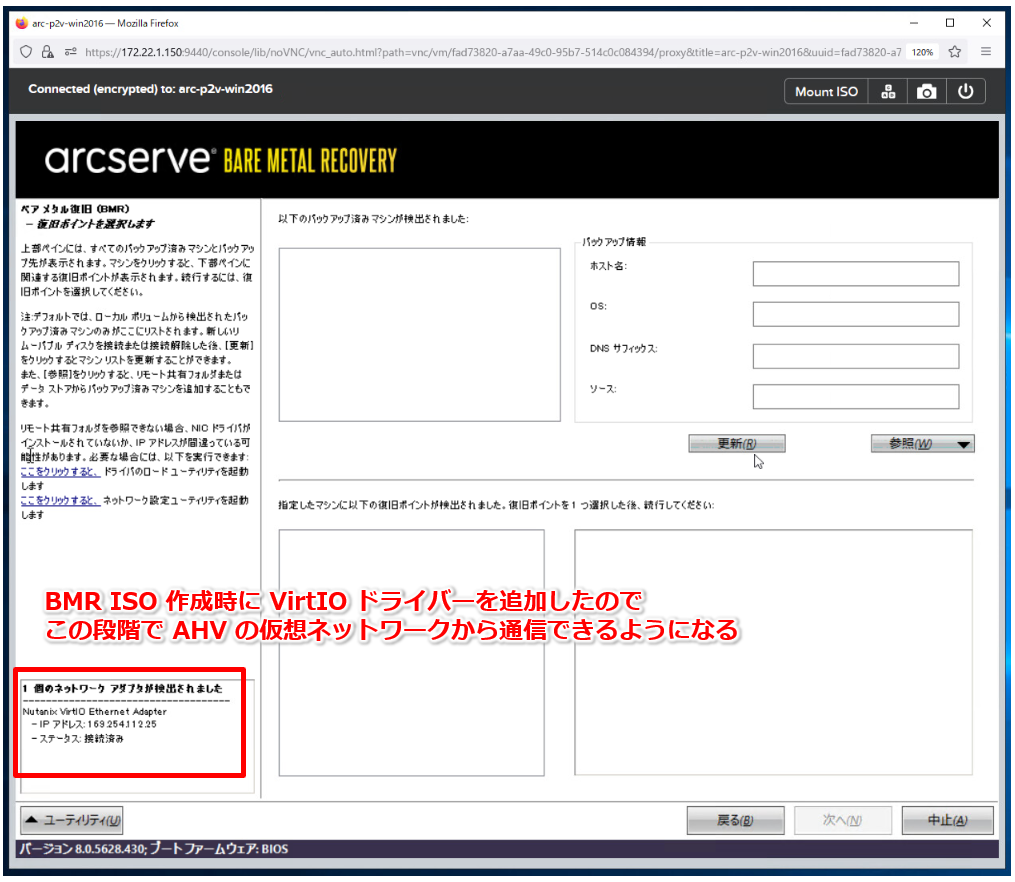Click the 戻る(B) back button

[735, 820]
